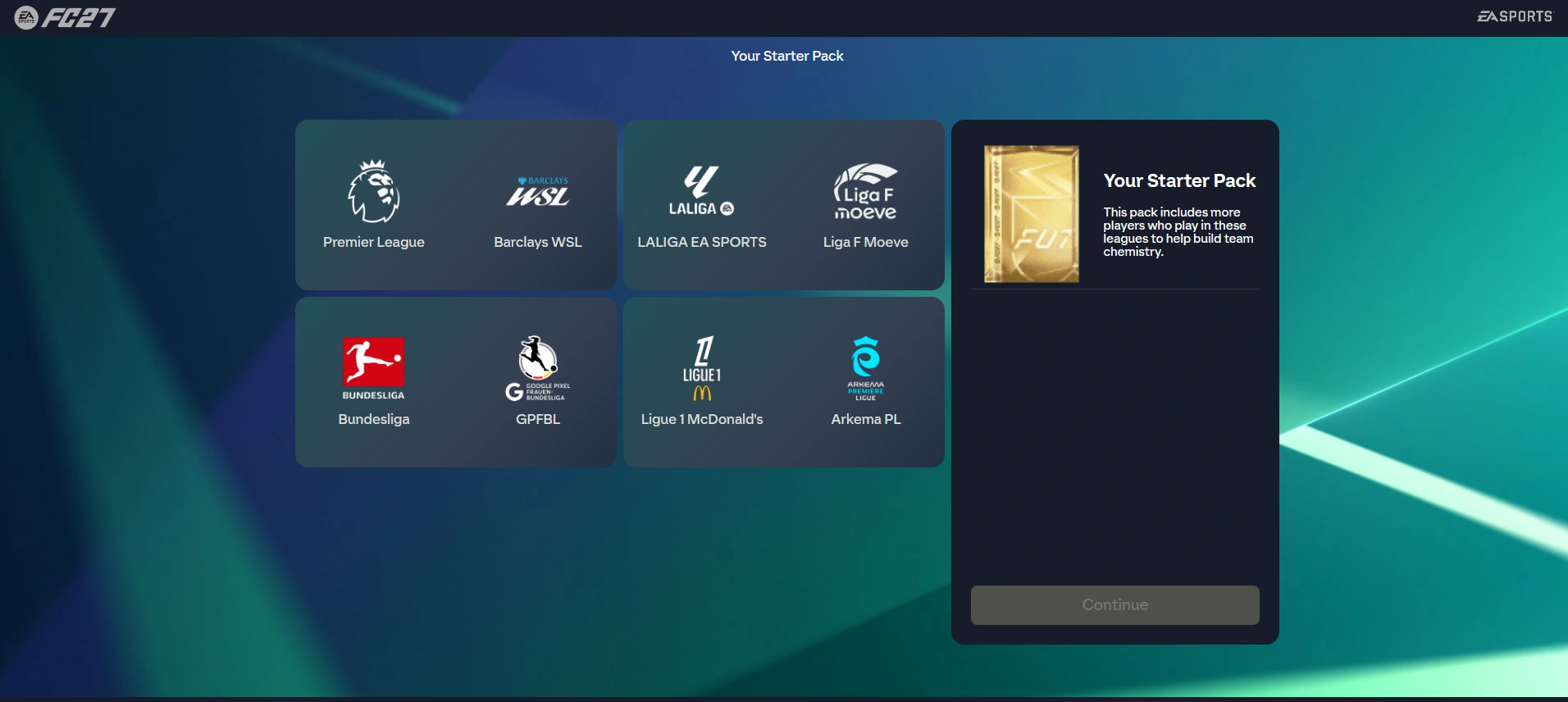The height and width of the screenshot is (702, 1568).
Task: Click the pack chemistry description text
Action: pos(1178,232)
